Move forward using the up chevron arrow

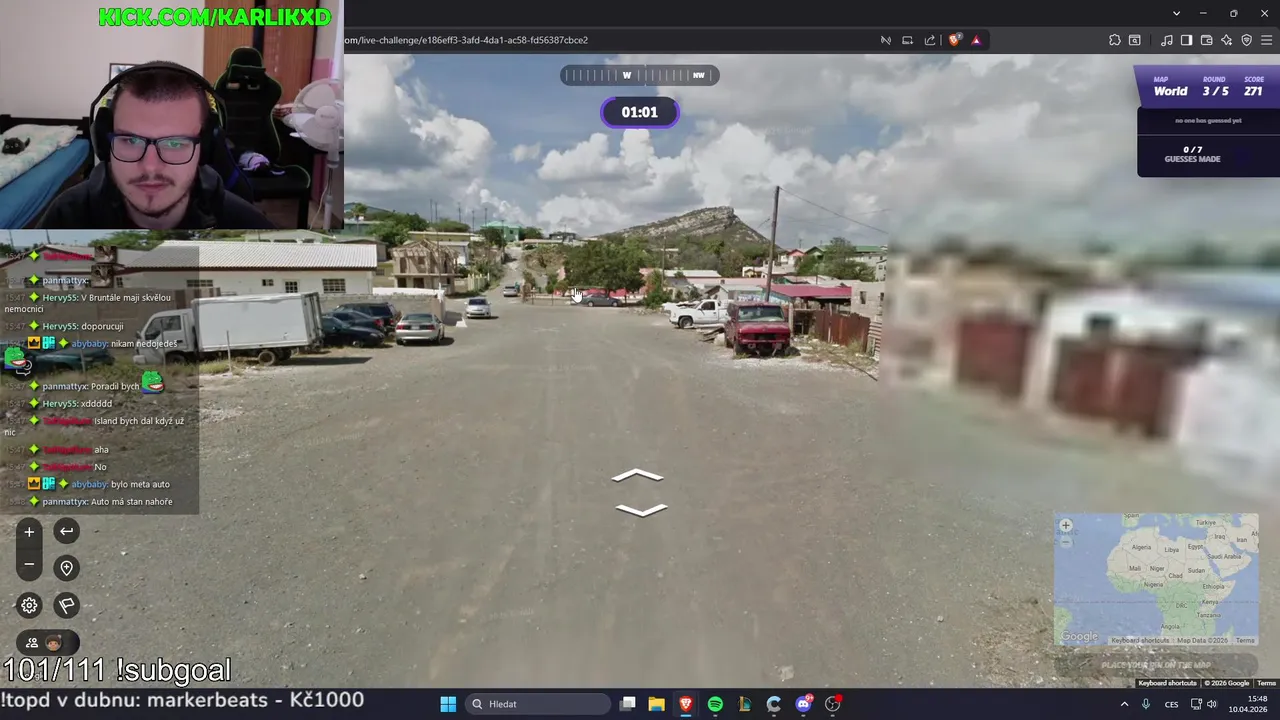click(x=638, y=476)
